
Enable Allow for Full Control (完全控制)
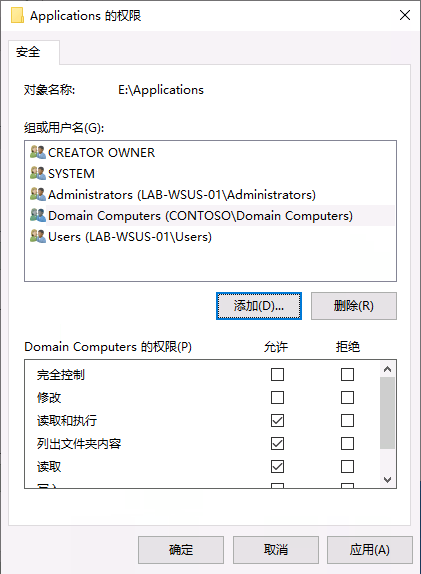pos(277,374)
